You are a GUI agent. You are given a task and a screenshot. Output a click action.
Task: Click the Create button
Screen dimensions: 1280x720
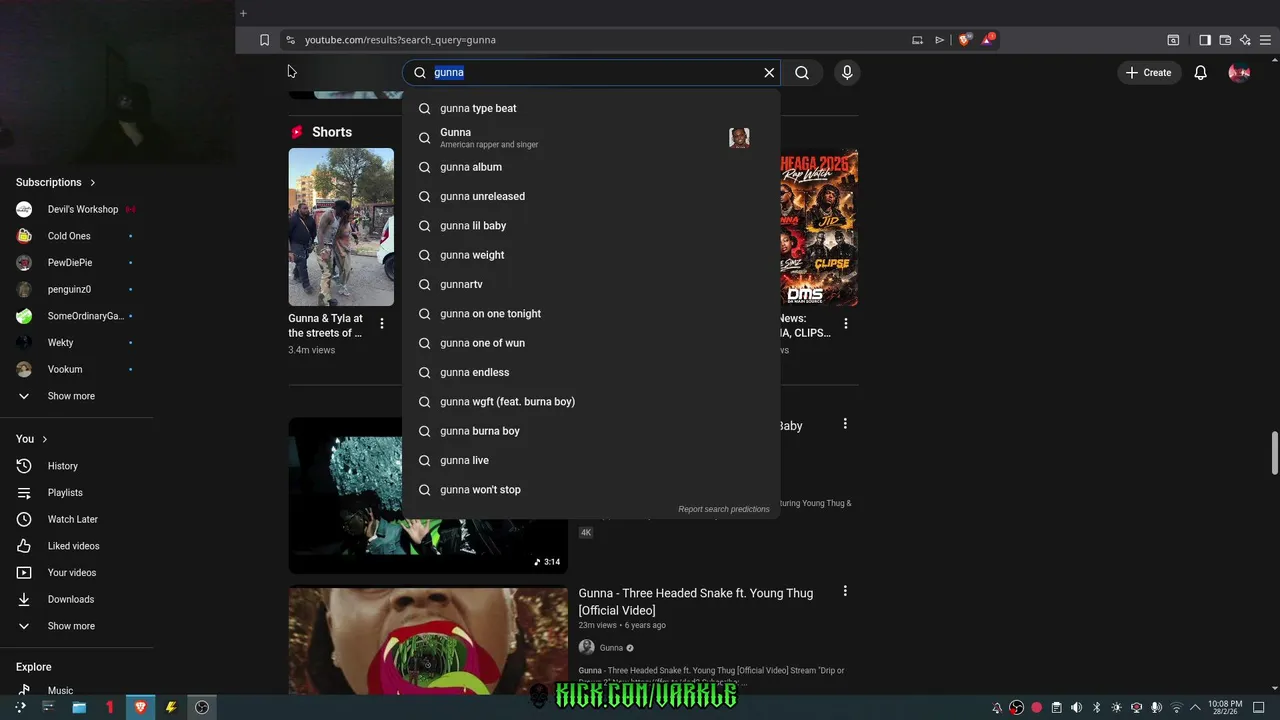(1148, 72)
